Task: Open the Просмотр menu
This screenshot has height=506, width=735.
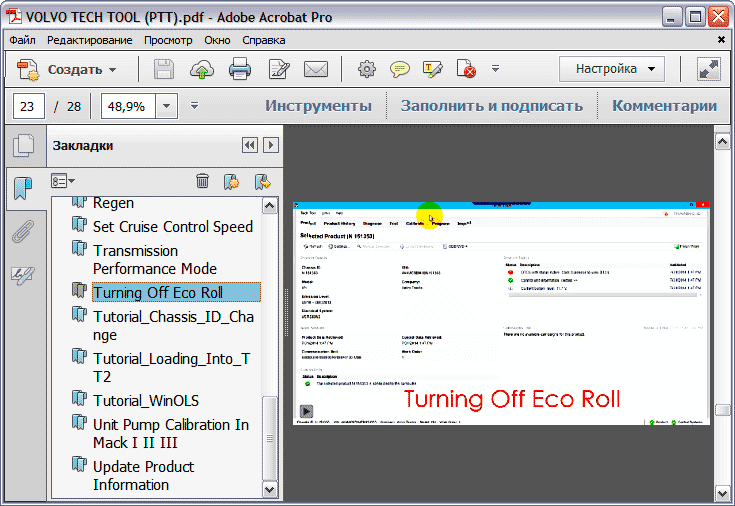Action: pos(167,40)
